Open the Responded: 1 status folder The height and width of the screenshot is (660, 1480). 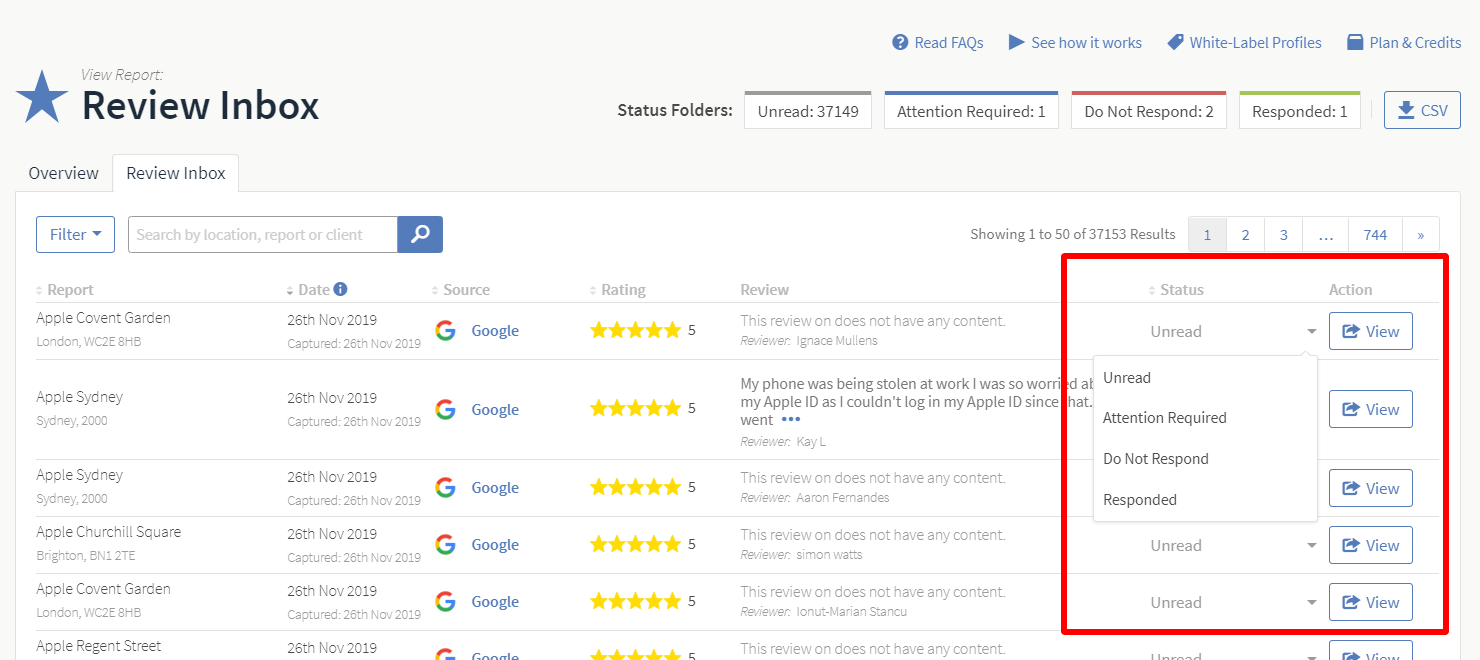click(x=1300, y=111)
